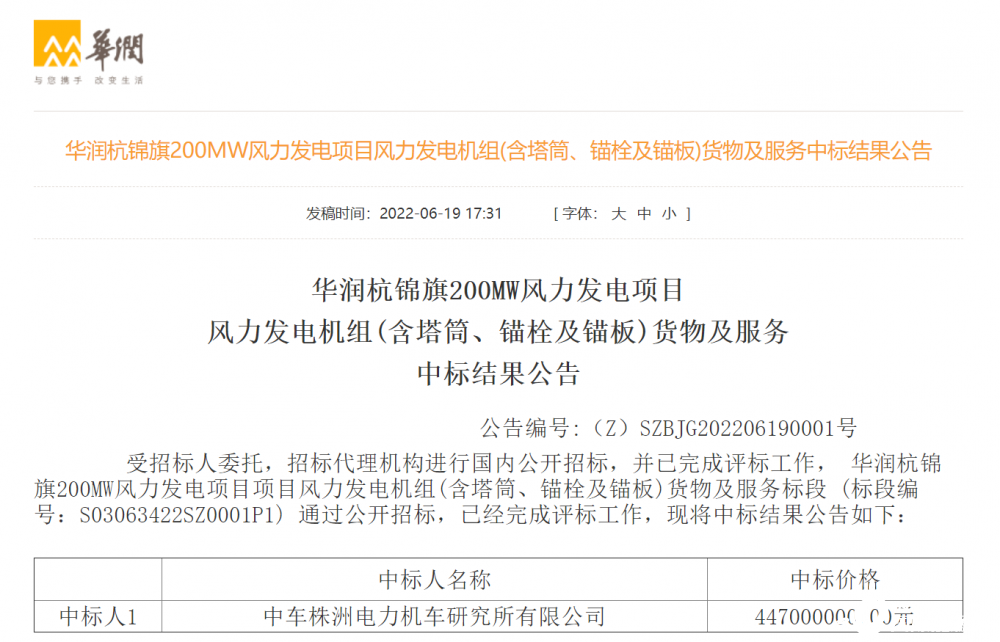Click the publish time 2022-06-19 17:31
The height and width of the screenshot is (642, 1000).
coord(441,214)
